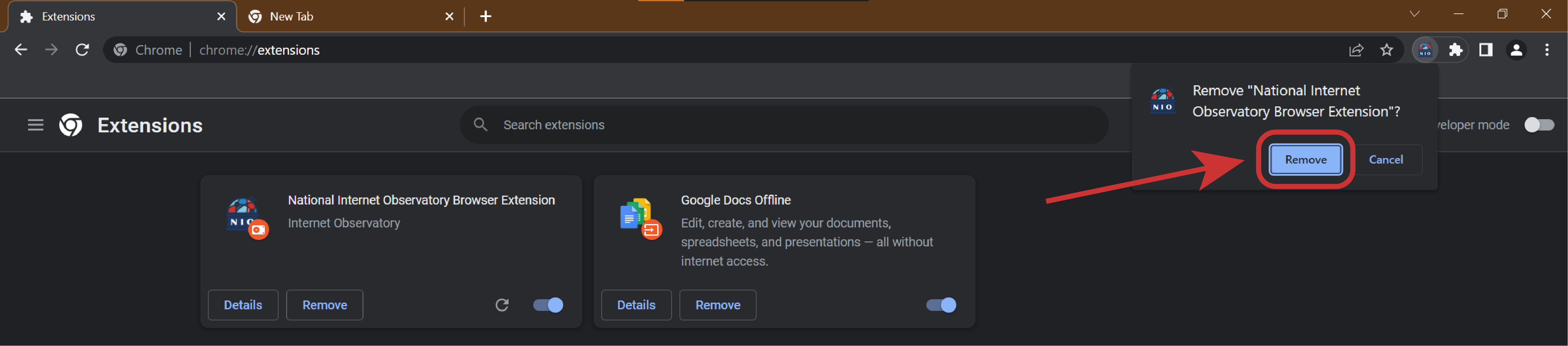
Task: Toggle the browser side panel icon
Action: pyautogui.click(x=1486, y=50)
